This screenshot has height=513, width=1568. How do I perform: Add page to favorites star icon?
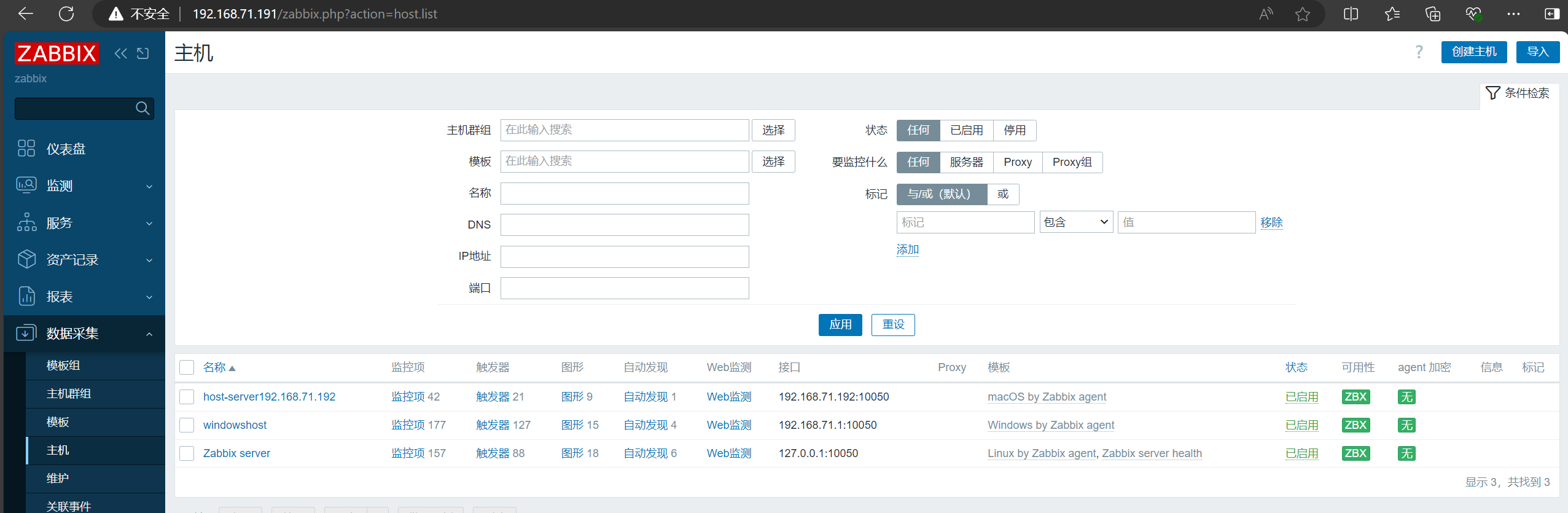click(1303, 14)
